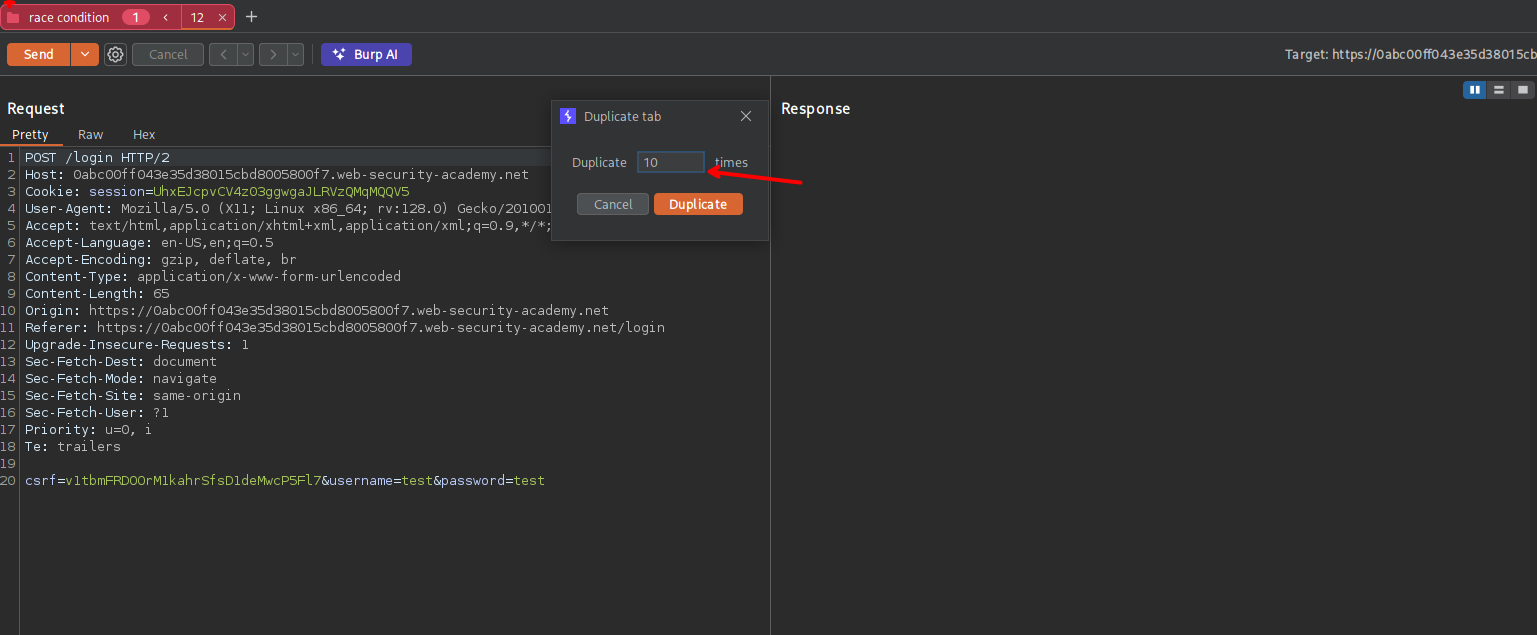Click the race condition folder group icon
Image resolution: width=1537 pixels, height=635 pixels.
tap(14, 18)
